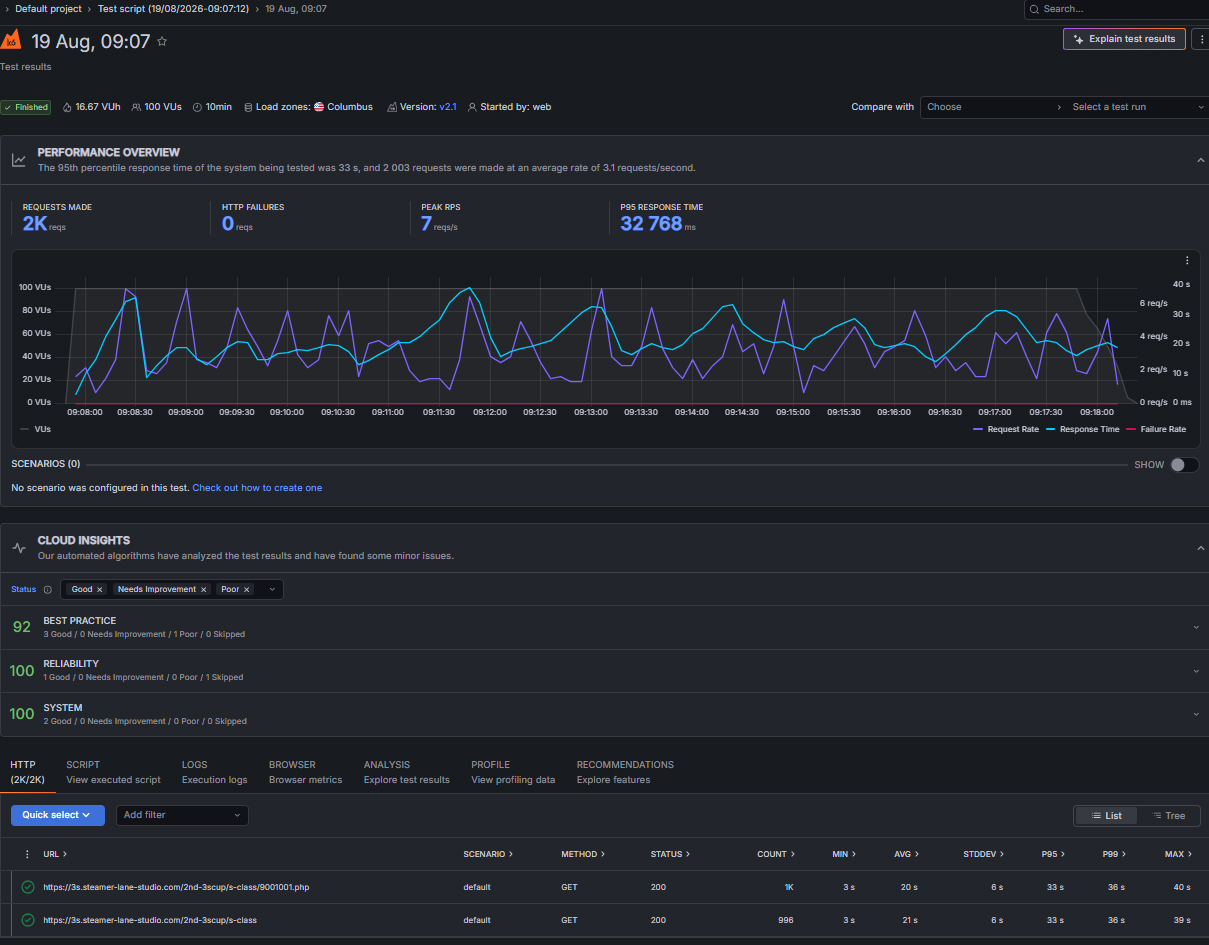Click the green check icon for 9001001.php row

point(28,887)
